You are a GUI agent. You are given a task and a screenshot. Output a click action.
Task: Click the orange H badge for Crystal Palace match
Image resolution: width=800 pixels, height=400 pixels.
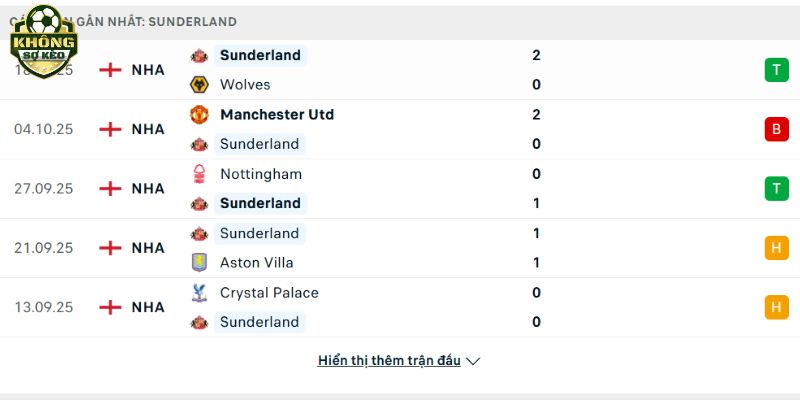776,307
